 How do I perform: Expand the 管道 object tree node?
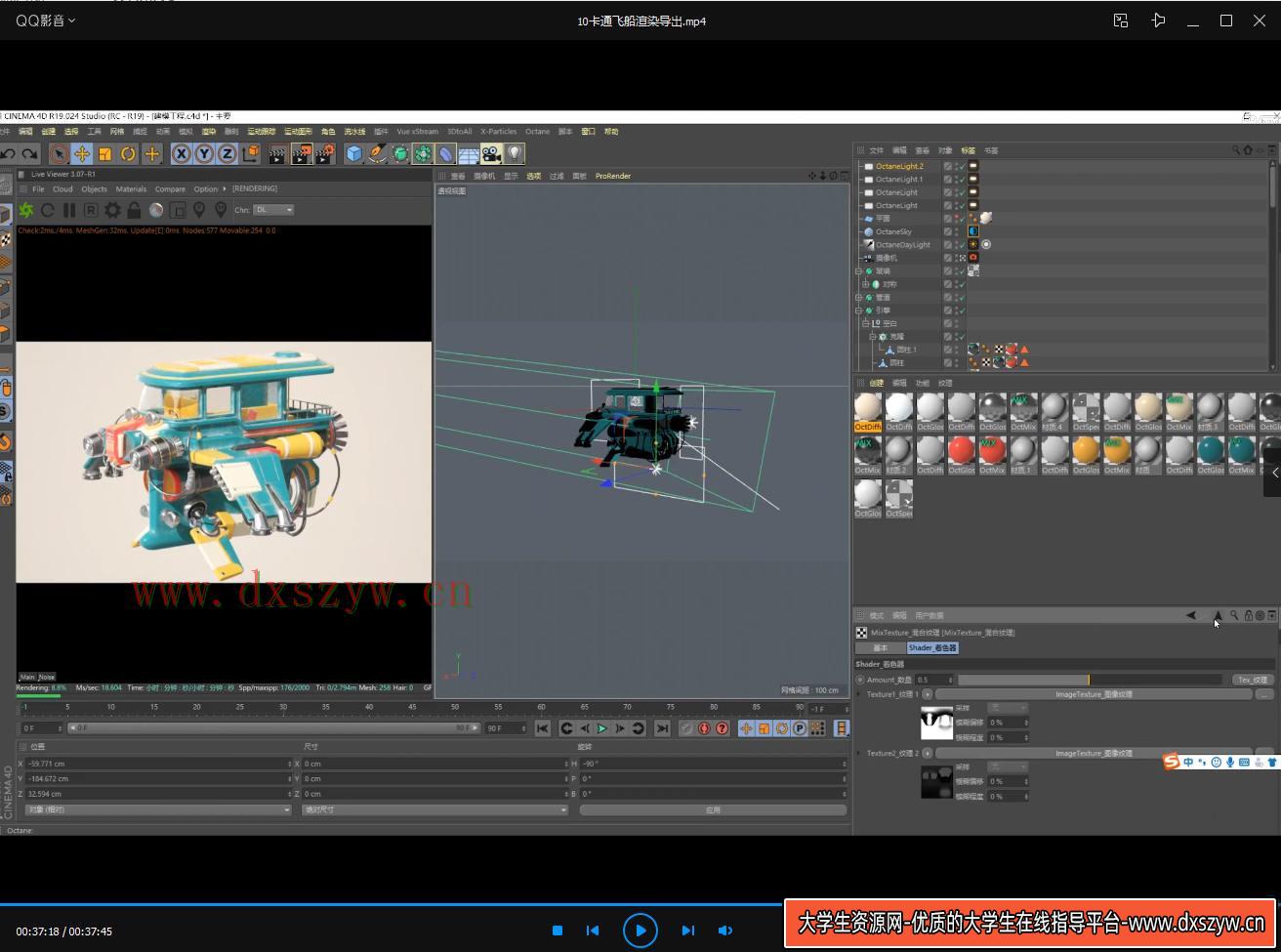(859, 297)
